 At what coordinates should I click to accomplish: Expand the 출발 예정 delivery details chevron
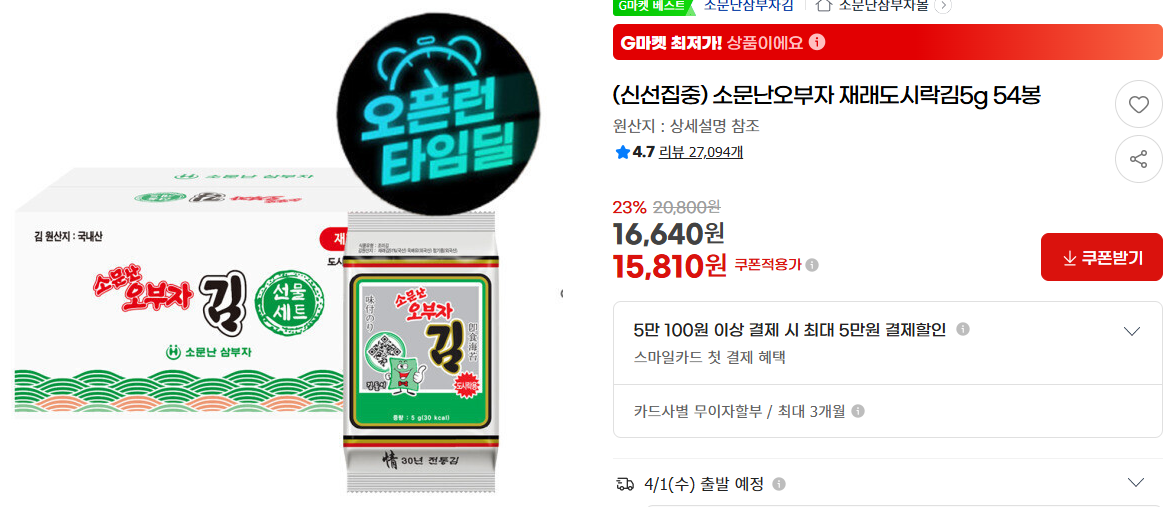tap(1136, 482)
